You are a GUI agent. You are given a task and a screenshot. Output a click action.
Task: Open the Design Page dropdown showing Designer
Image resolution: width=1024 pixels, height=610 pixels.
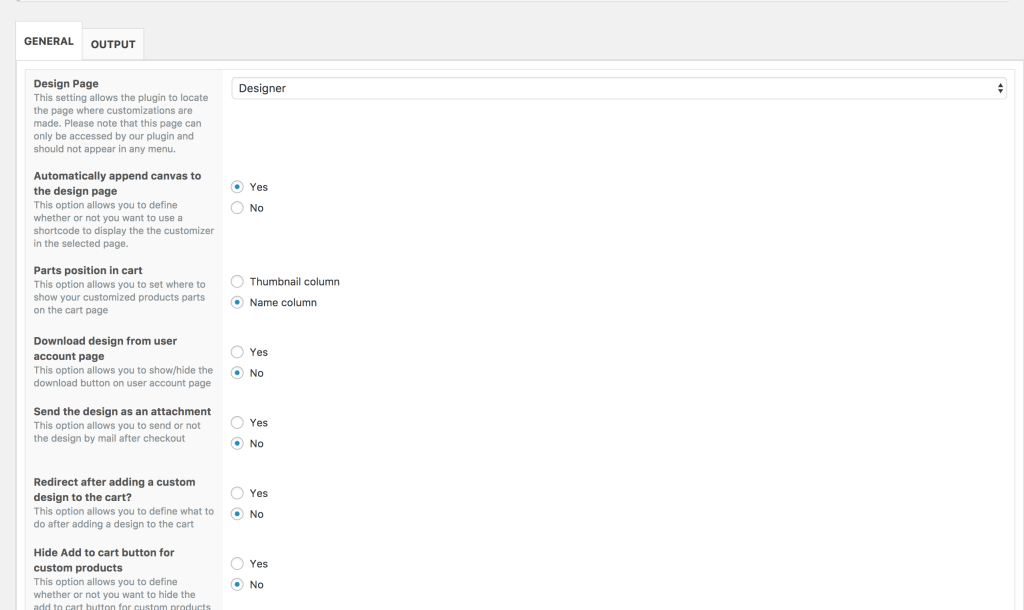[x=618, y=88]
